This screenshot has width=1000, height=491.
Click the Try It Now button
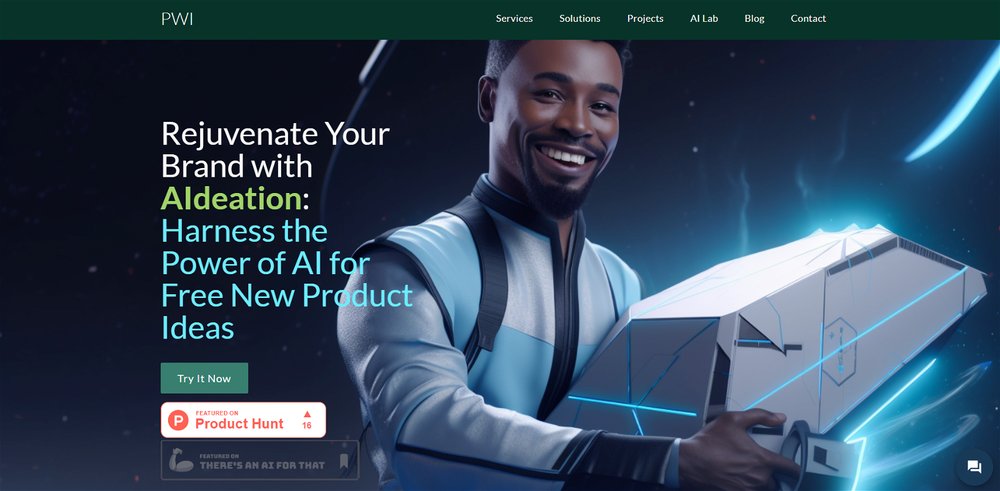(x=204, y=378)
